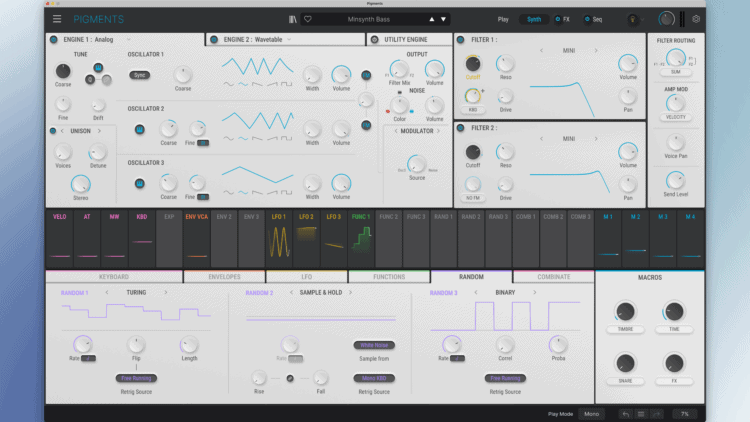Toggle Oscillator 1 Sync
The image size is (750, 422).
click(x=139, y=75)
